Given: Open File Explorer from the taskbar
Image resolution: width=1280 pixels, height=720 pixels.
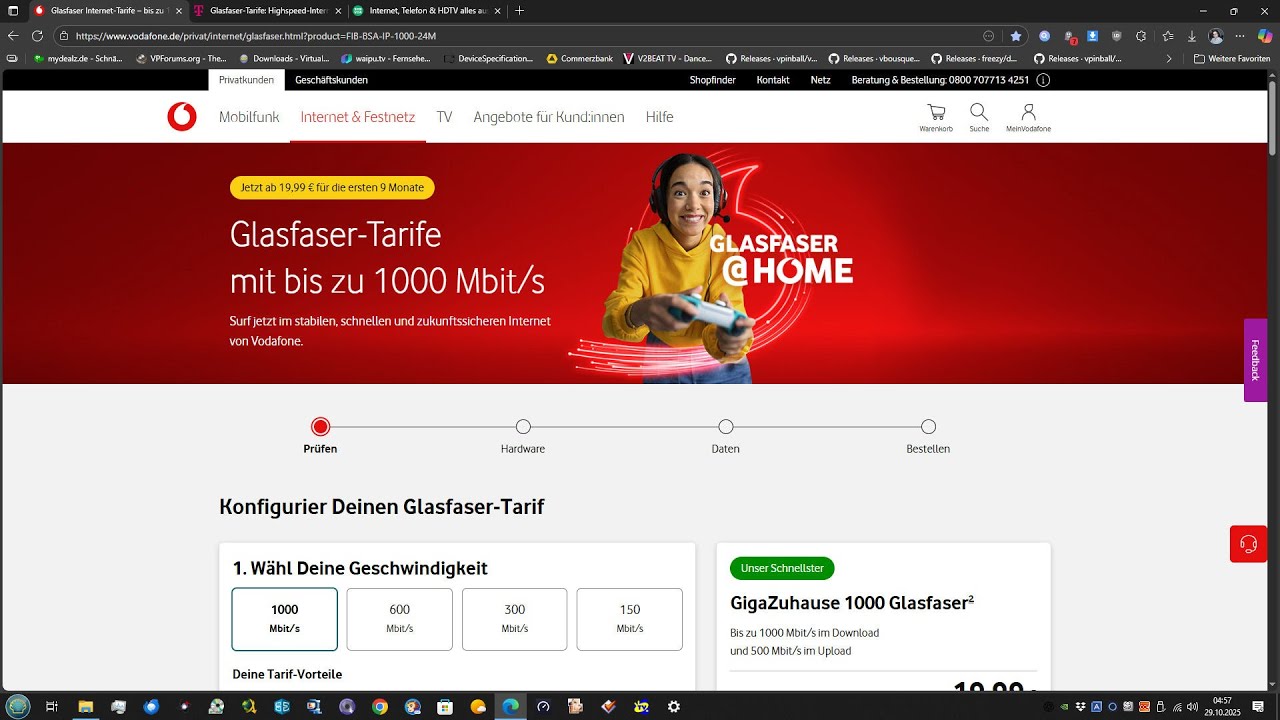Looking at the screenshot, I should tap(86, 706).
